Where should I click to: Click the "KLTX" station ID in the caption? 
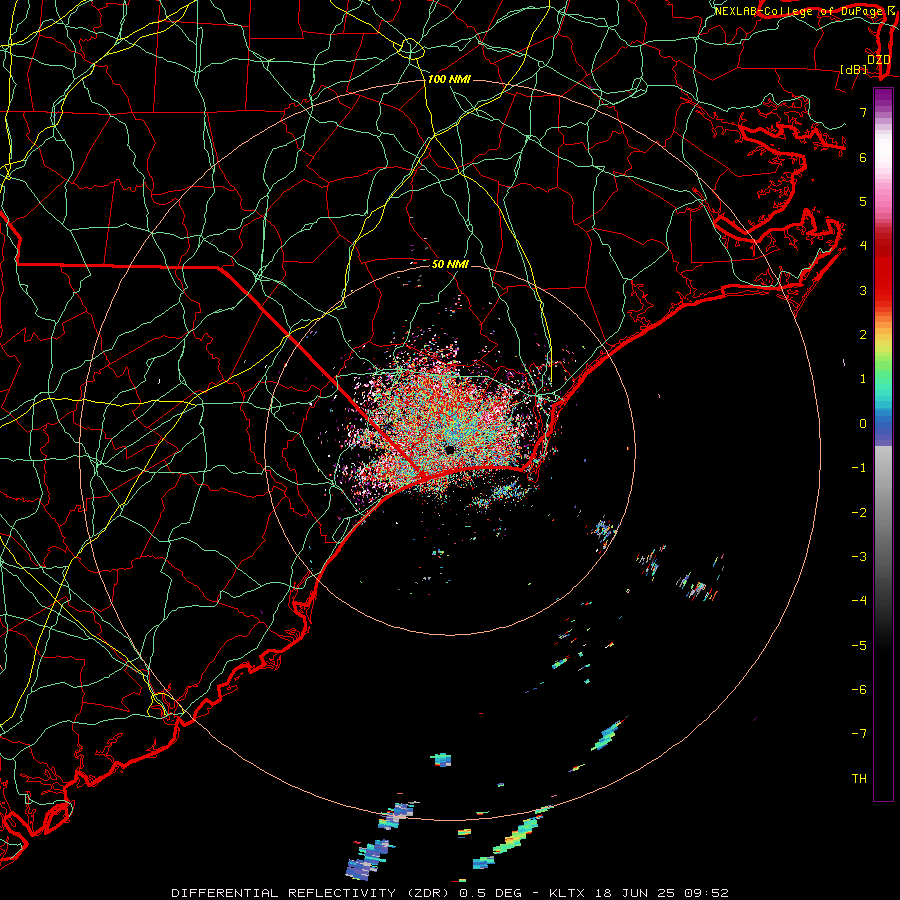click(x=567, y=893)
